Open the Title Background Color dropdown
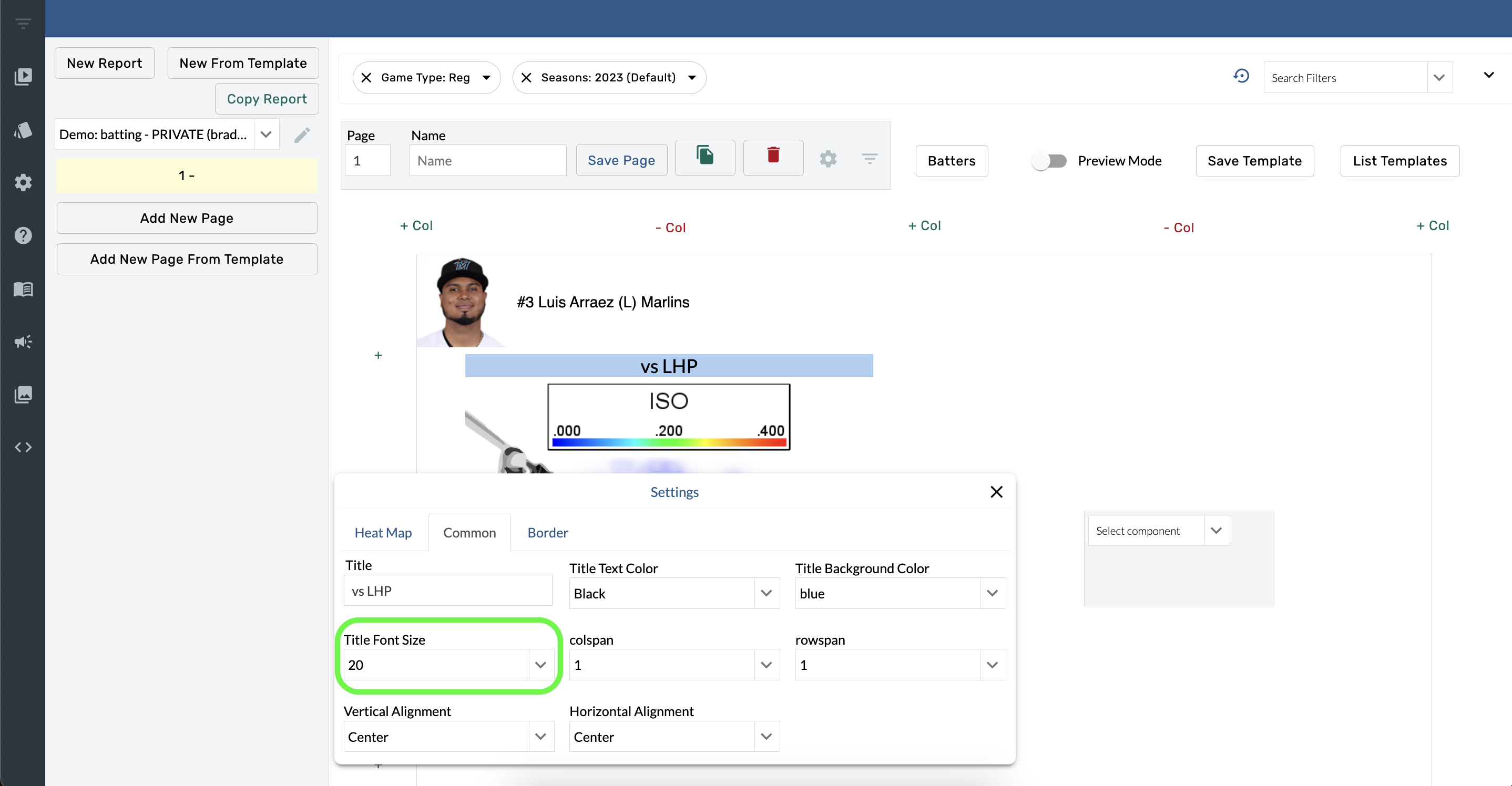The height and width of the screenshot is (786, 1512). [x=992, y=593]
